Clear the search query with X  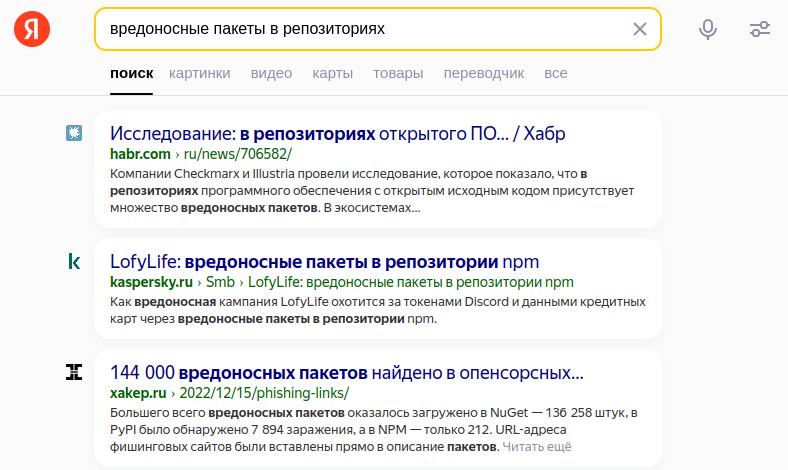[x=640, y=29]
